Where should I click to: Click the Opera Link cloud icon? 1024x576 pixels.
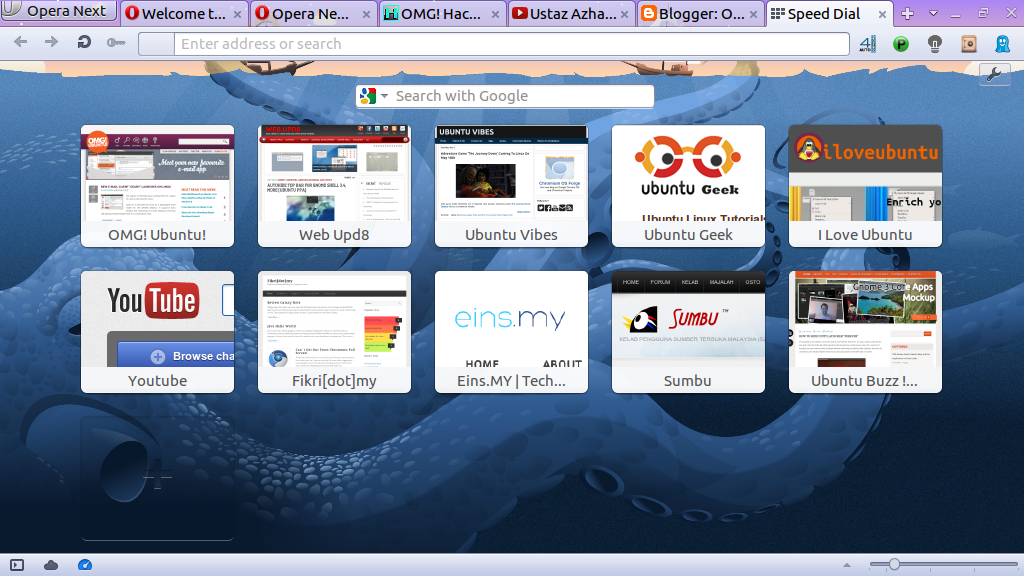pos(51,565)
